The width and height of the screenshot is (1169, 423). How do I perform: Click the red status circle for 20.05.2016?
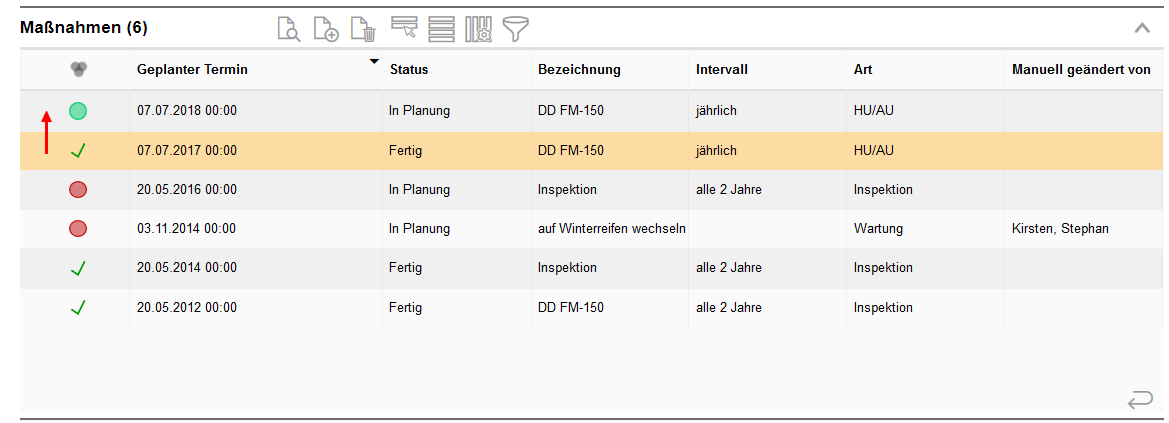point(78,189)
